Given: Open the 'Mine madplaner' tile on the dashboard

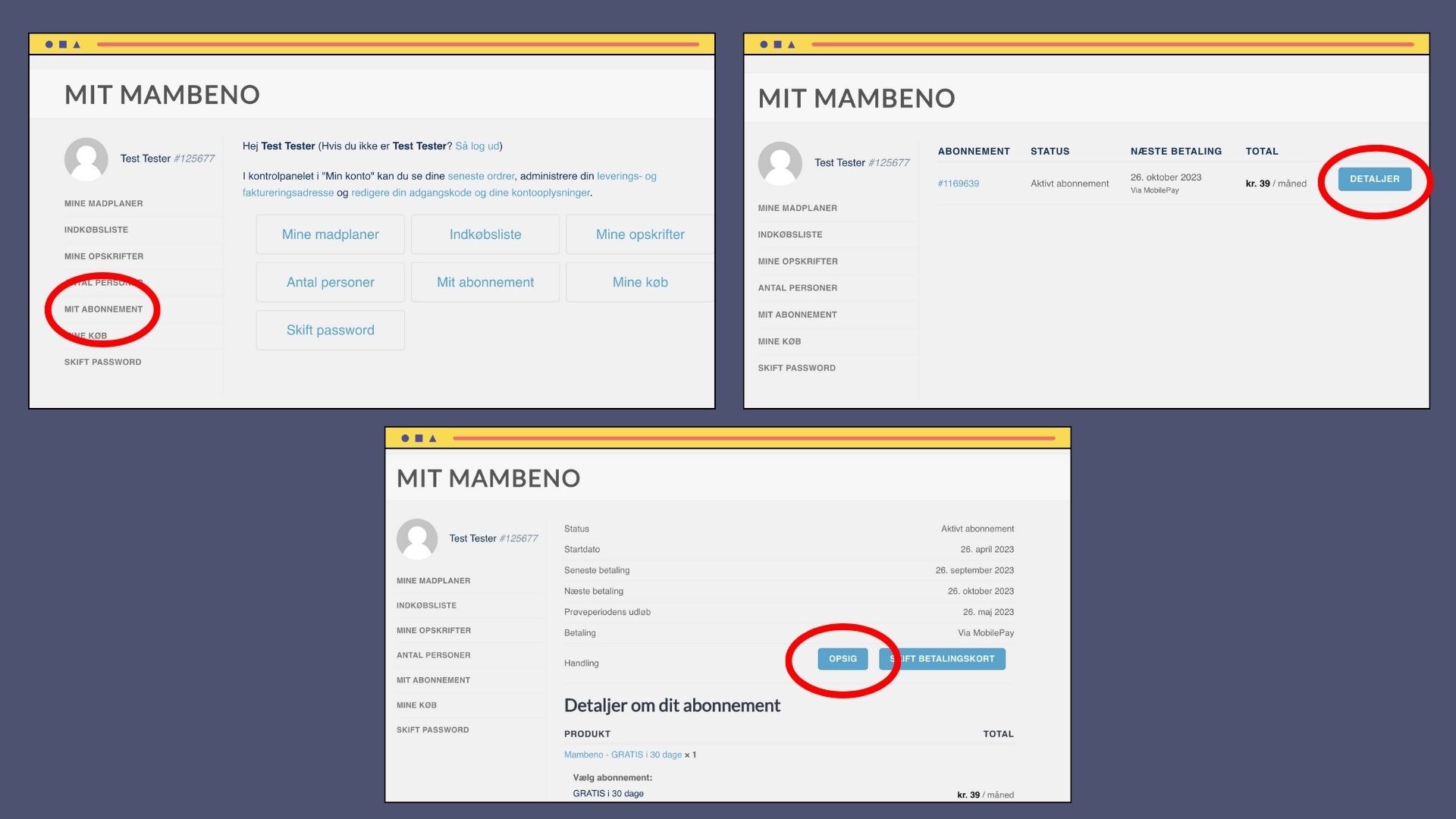Looking at the screenshot, I should (330, 234).
